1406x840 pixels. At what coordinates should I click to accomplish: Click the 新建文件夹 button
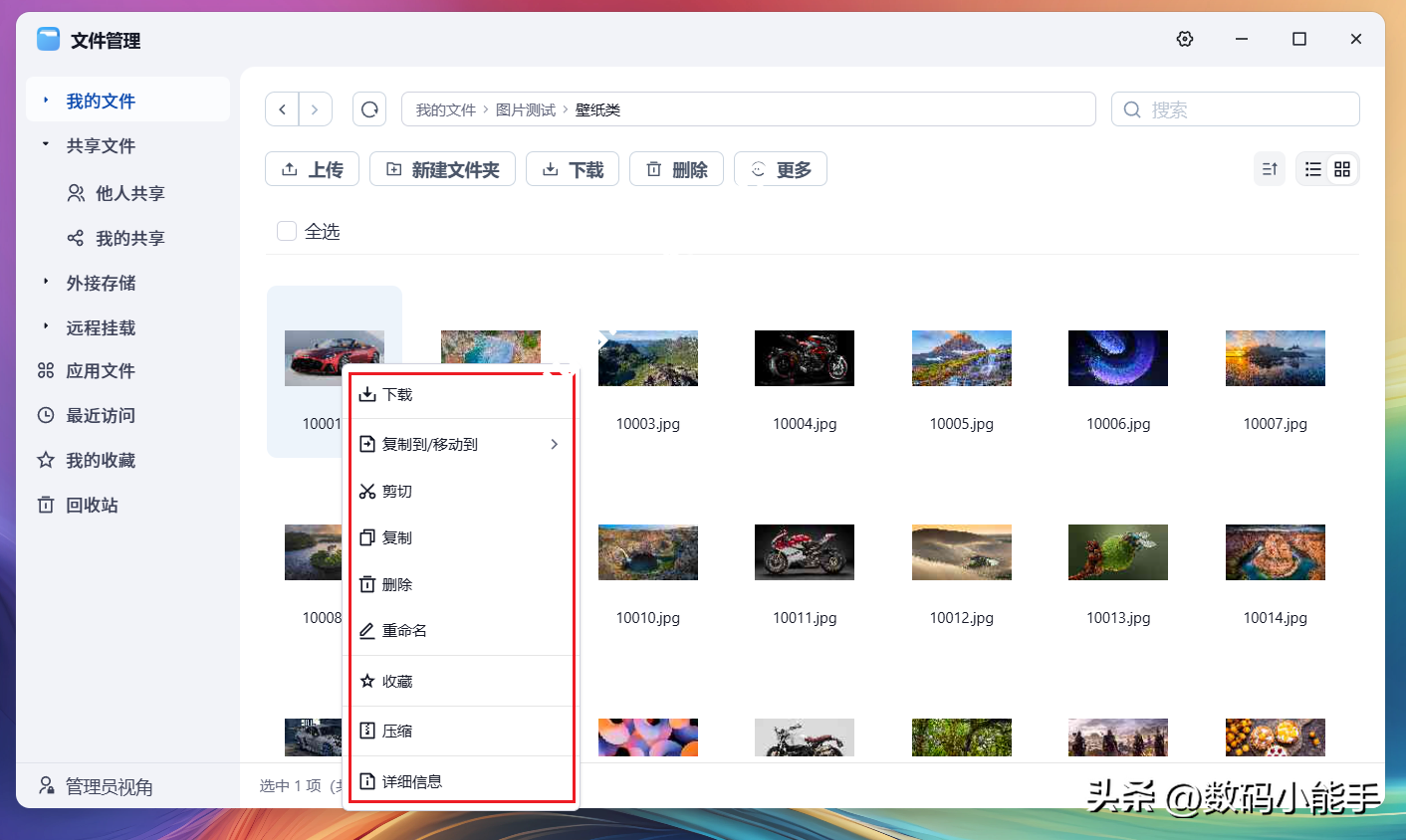point(442,169)
